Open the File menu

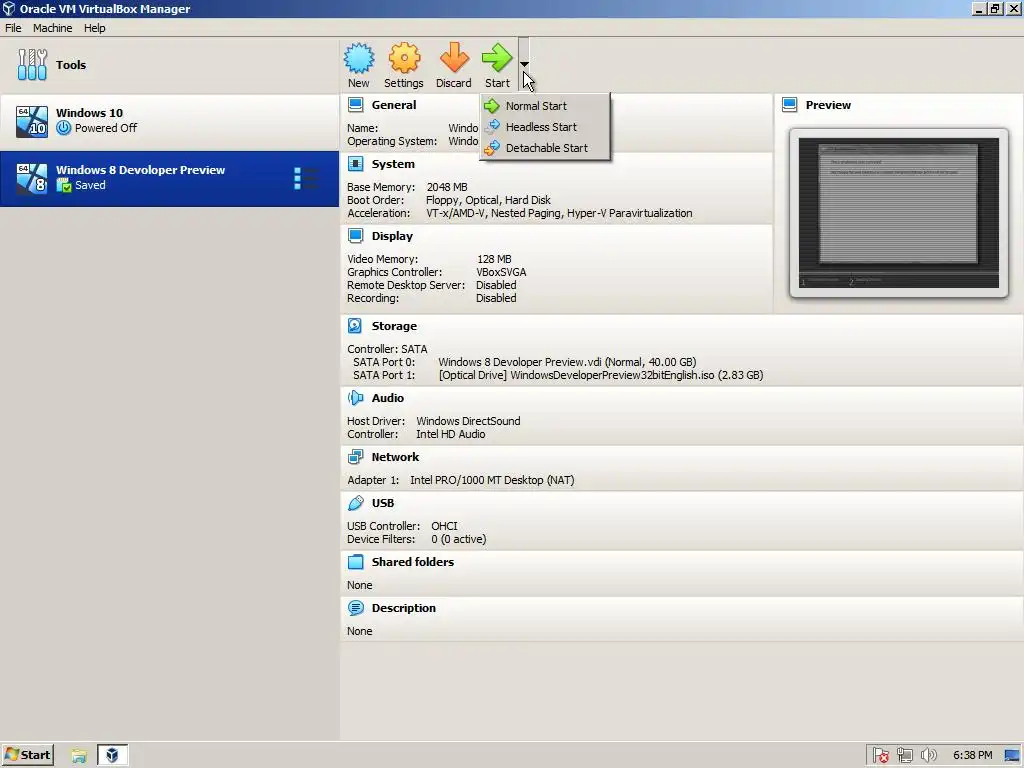13,28
